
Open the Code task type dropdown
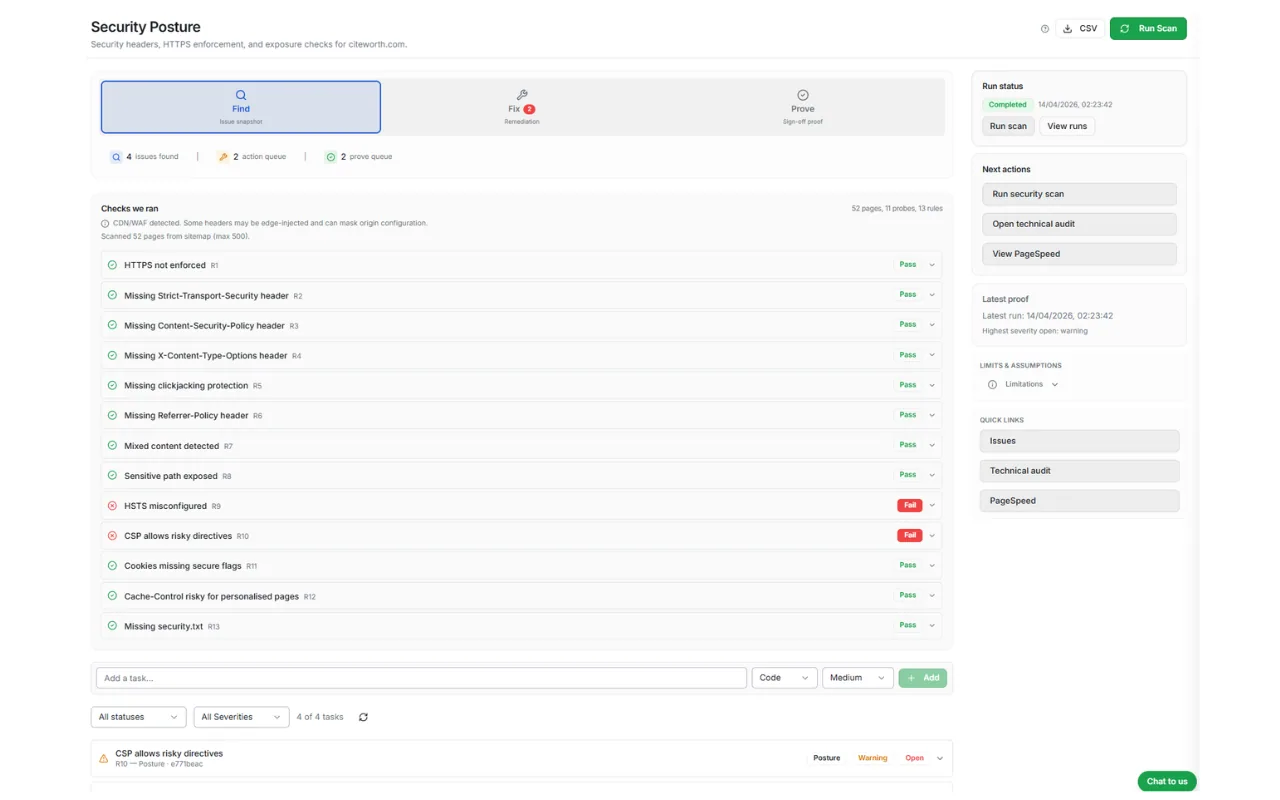coord(785,678)
